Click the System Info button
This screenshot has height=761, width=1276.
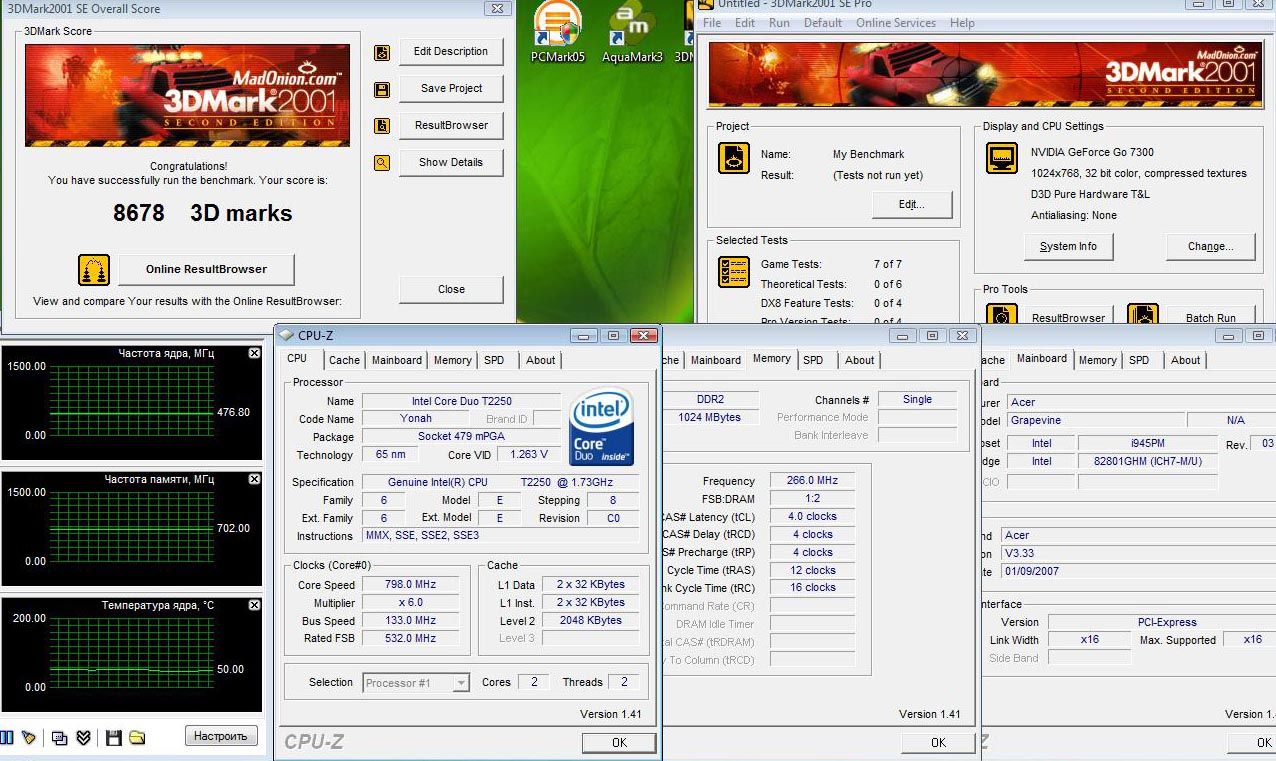click(1068, 247)
